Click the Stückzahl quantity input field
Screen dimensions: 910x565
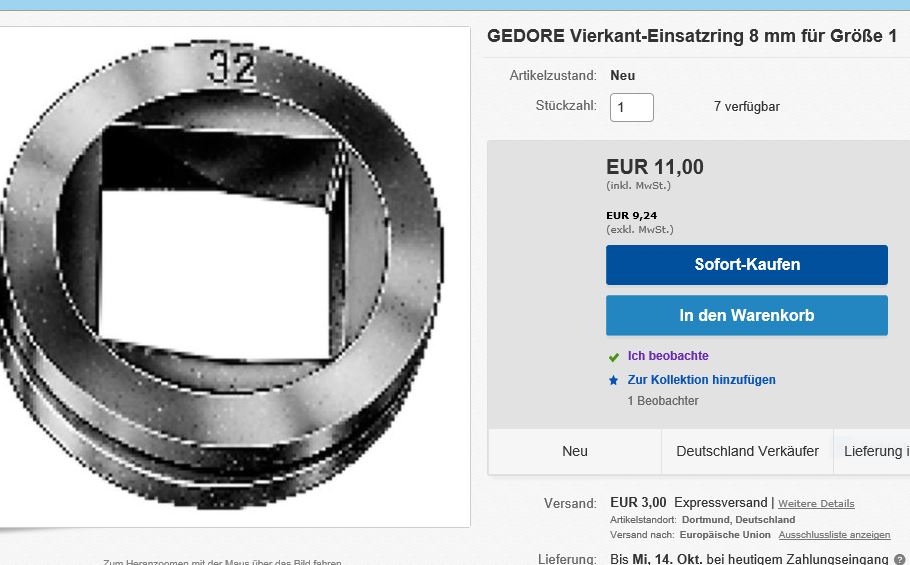[x=631, y=107]
